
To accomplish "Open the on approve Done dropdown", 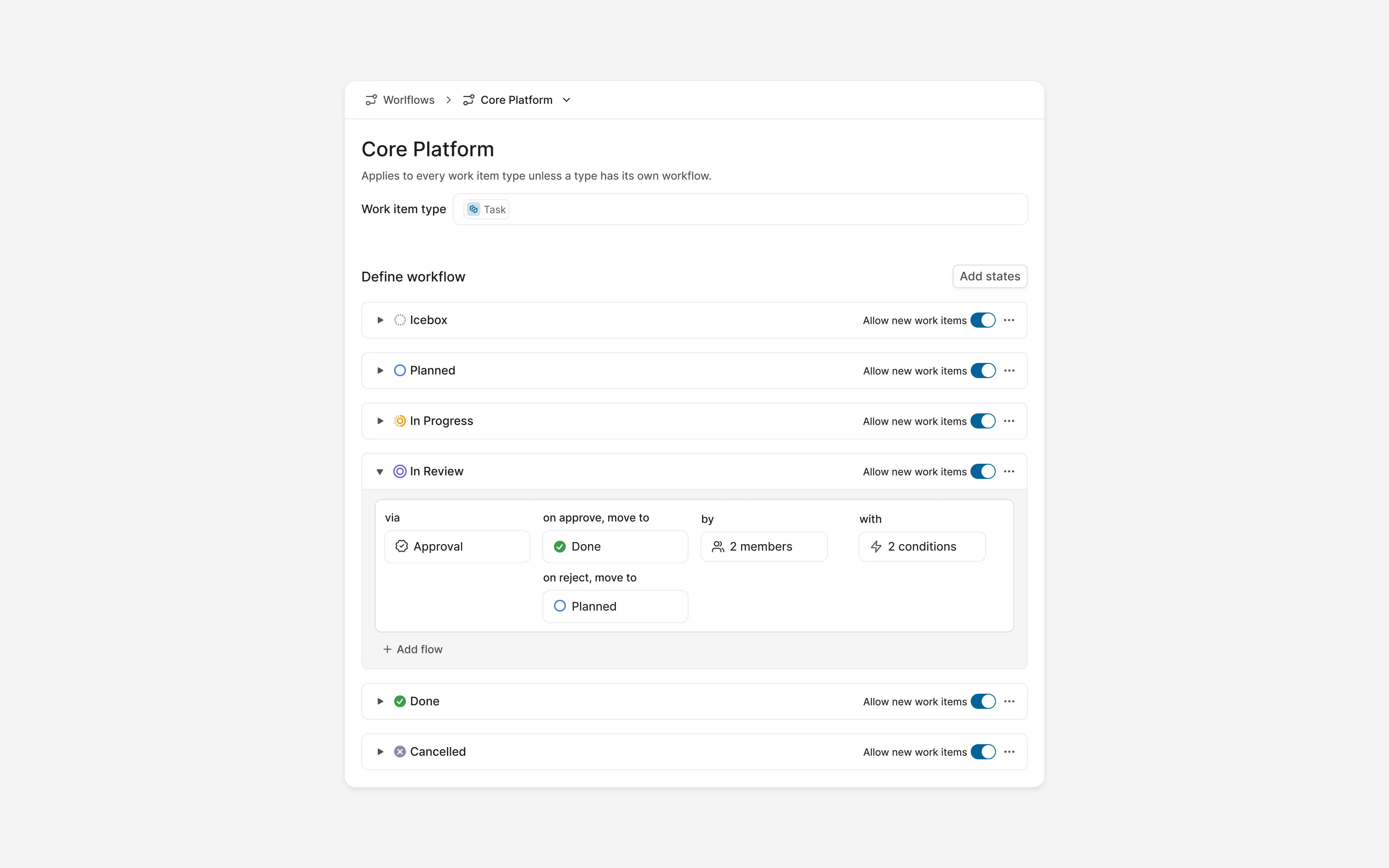I will click(x=615, y=547).
